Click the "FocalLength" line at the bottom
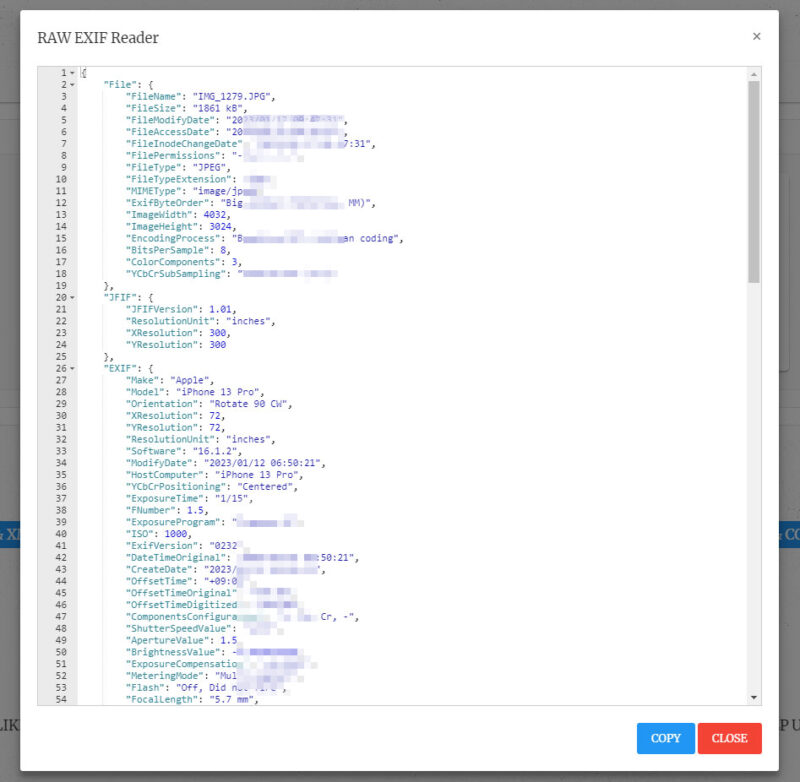Screen dimensions: 800x782 [190, 700]
